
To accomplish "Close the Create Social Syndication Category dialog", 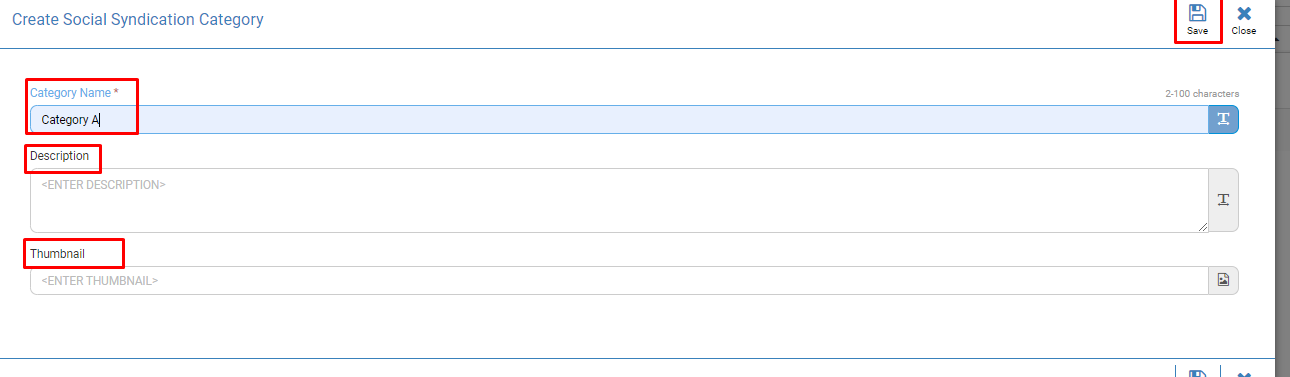I will [x=1244, y=20].
